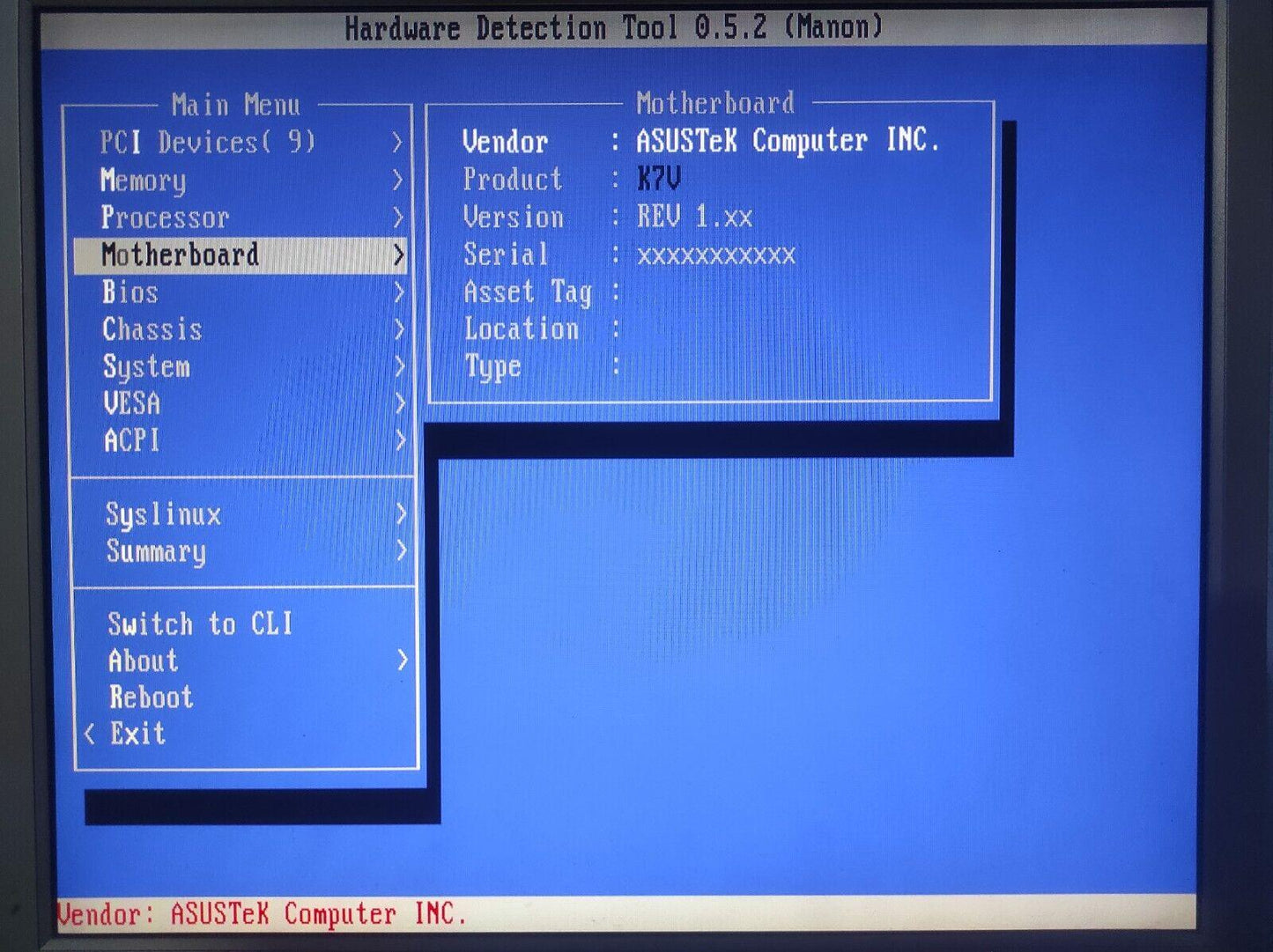The width and height of the screenshot is (1273, 952).
Task: Open the System submenu entry
Action: (146, 366)
